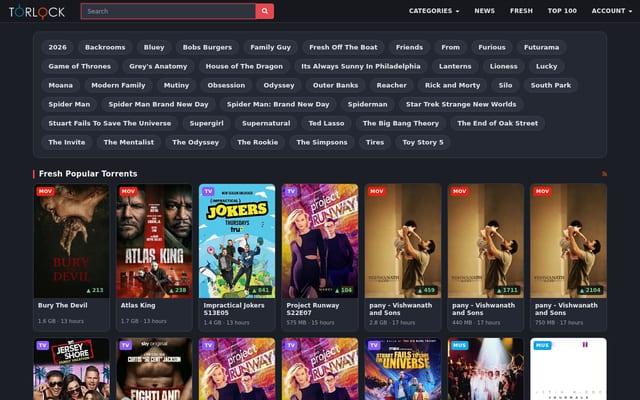Open House of The Dragon tag

[244, 66]
